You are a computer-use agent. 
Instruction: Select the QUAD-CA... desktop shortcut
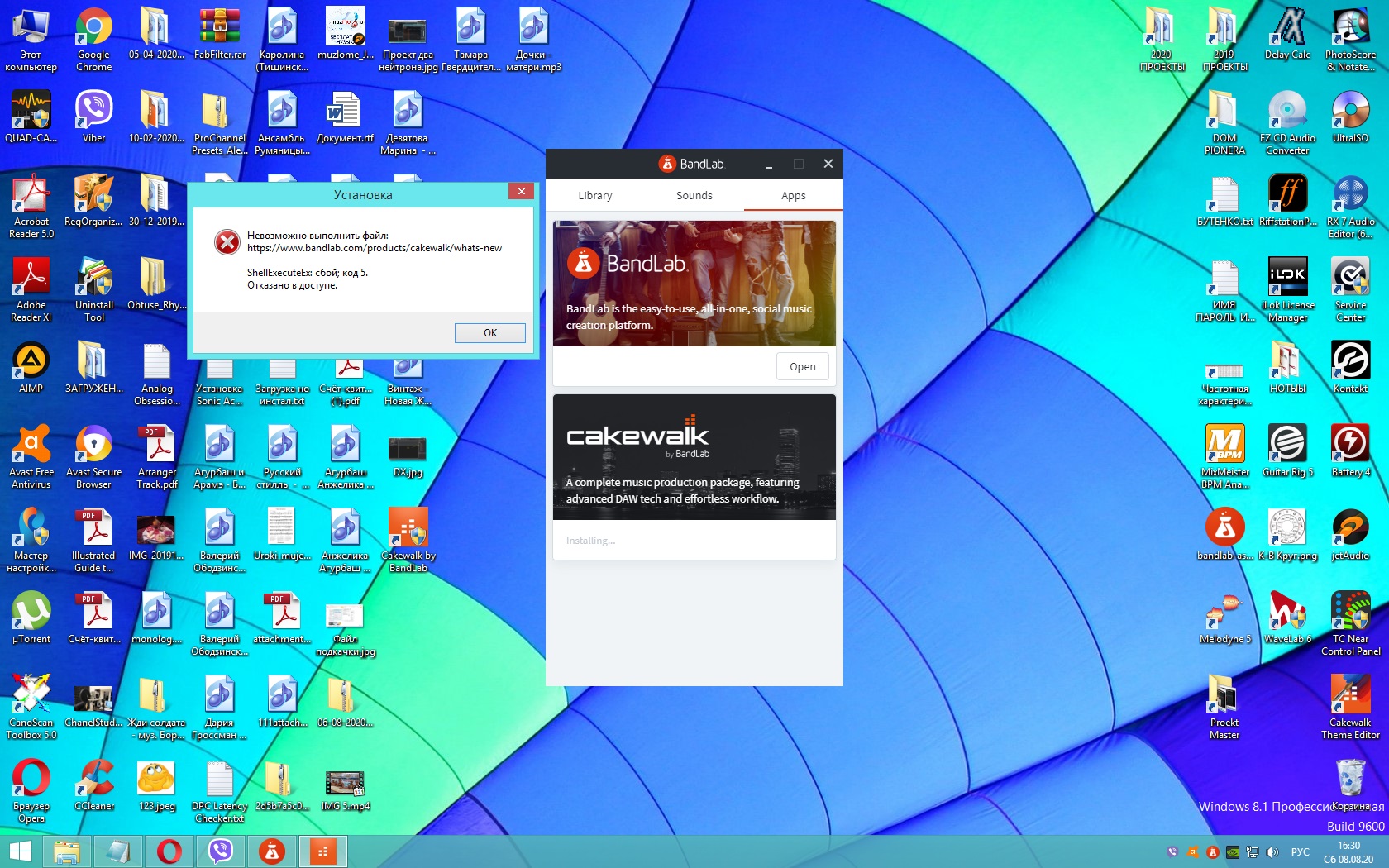(31, 117)
